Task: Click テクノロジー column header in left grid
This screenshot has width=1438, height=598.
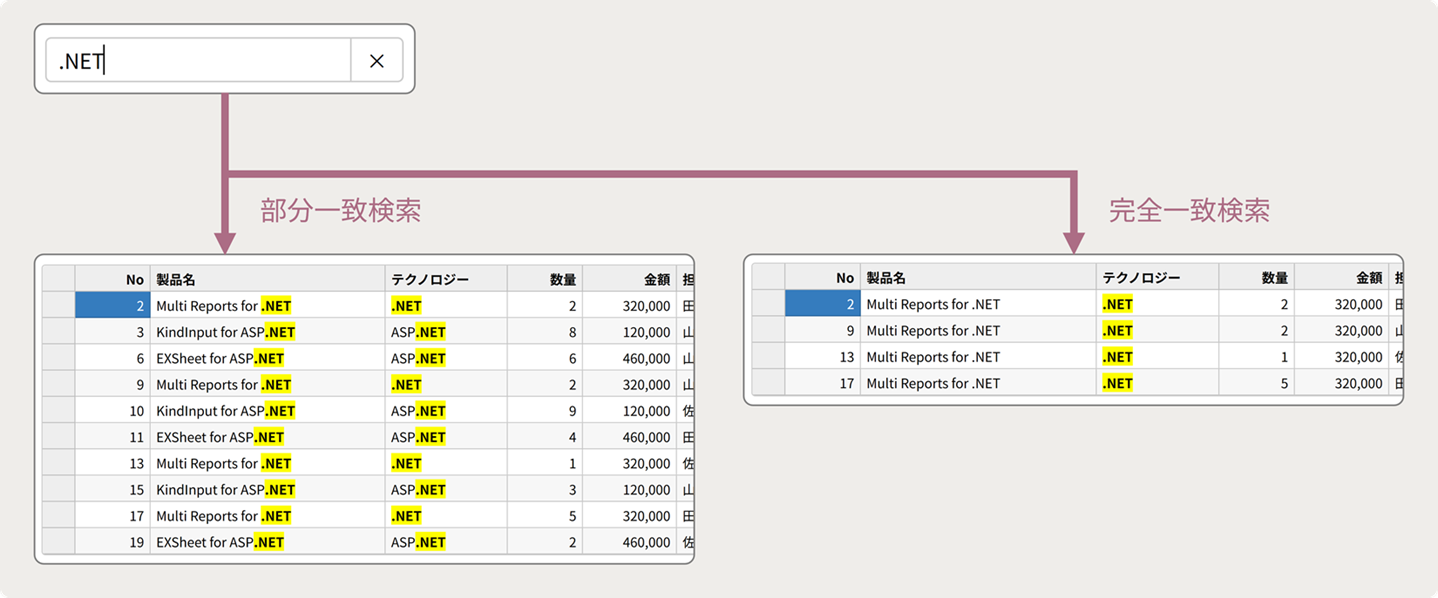Action: click(445, 279)
